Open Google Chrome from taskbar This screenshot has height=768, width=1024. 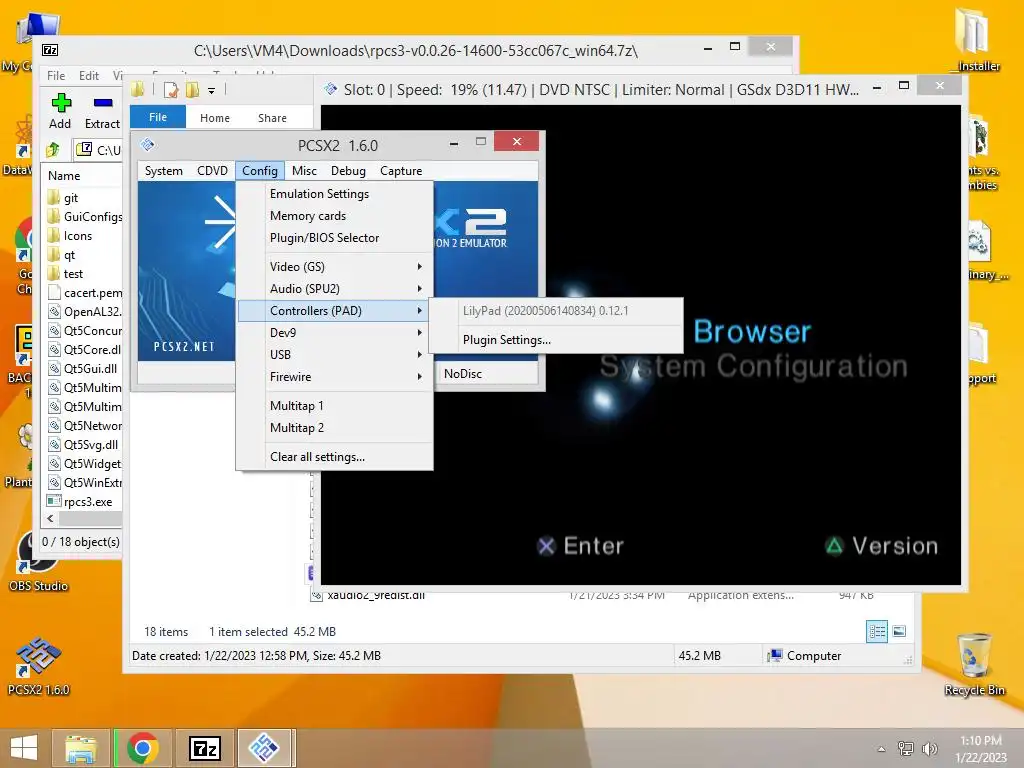pyautogui.click(x=143, y=748)
